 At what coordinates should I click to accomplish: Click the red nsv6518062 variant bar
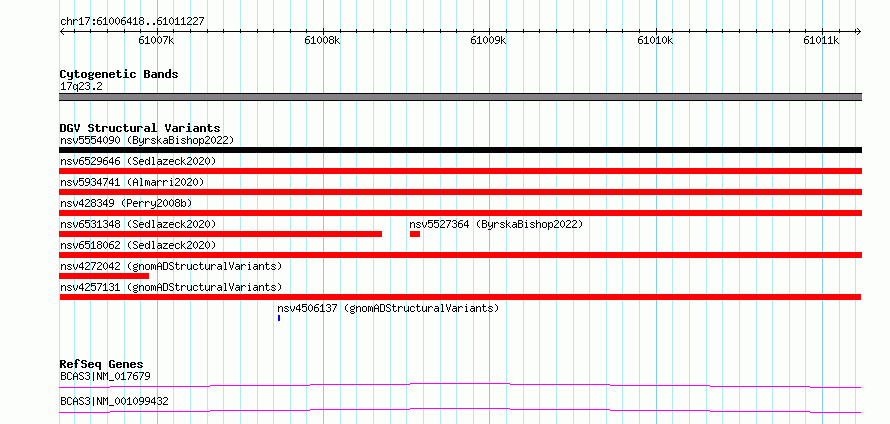click(x=460, y=255)
